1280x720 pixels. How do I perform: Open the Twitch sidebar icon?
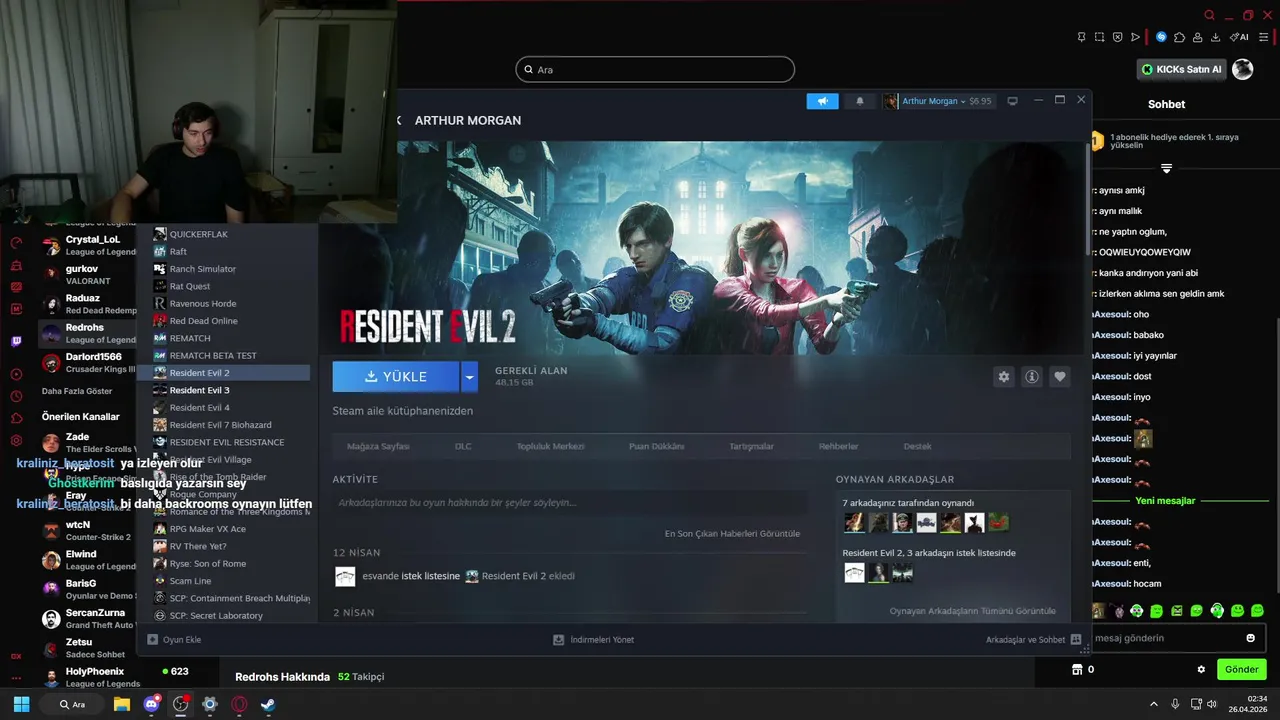(x=16, y=341)
